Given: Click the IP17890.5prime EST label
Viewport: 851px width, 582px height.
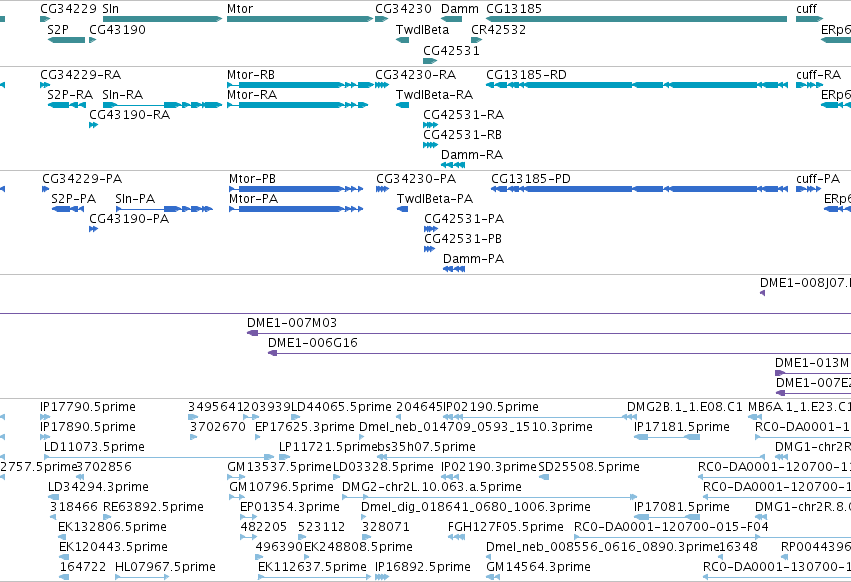Looking at the screenshot, I should pos(87,427).
